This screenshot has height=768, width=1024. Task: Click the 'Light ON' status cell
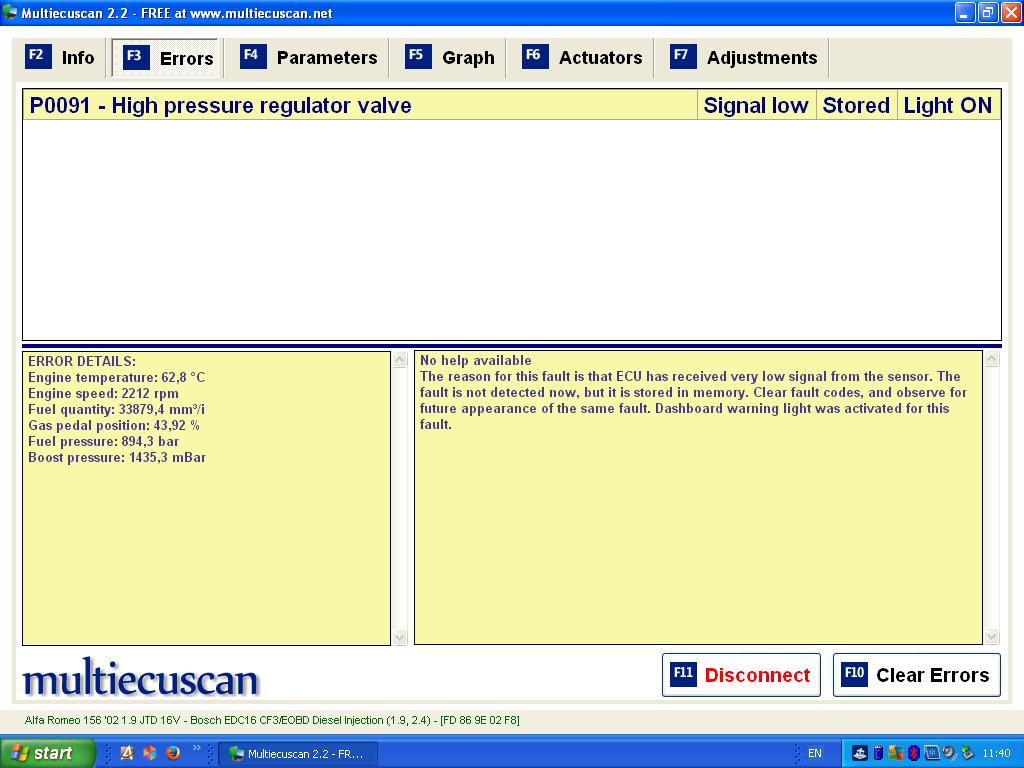click(948, 105)
